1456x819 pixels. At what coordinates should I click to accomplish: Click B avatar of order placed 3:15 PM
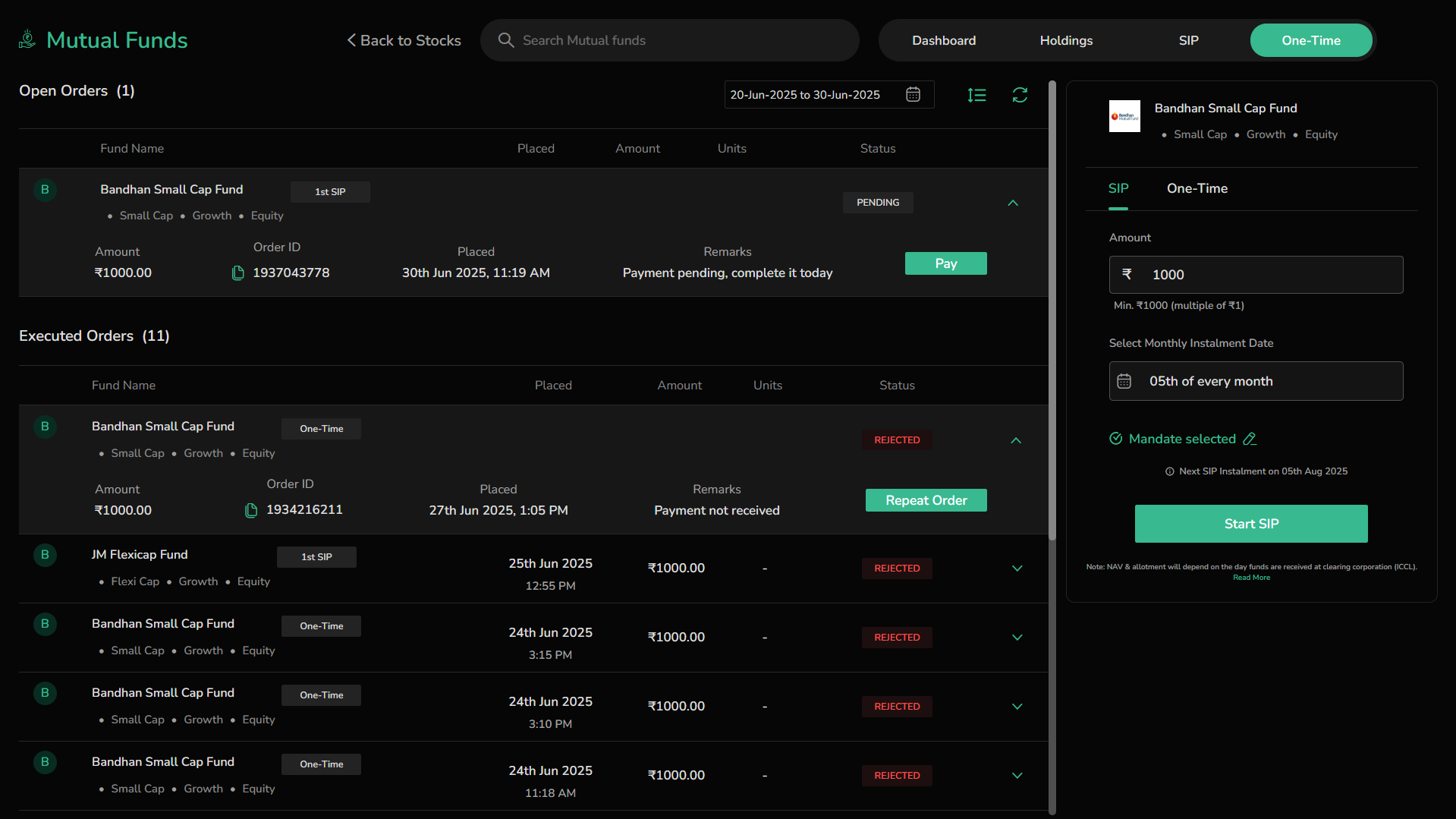coord(46,624)
